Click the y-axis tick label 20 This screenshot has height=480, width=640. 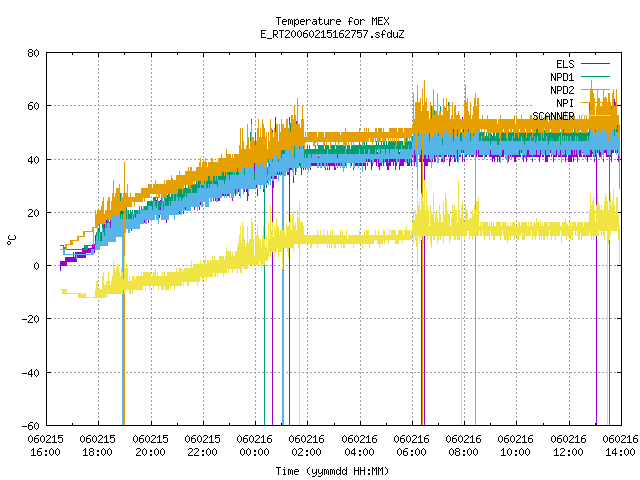click(33, 213)
